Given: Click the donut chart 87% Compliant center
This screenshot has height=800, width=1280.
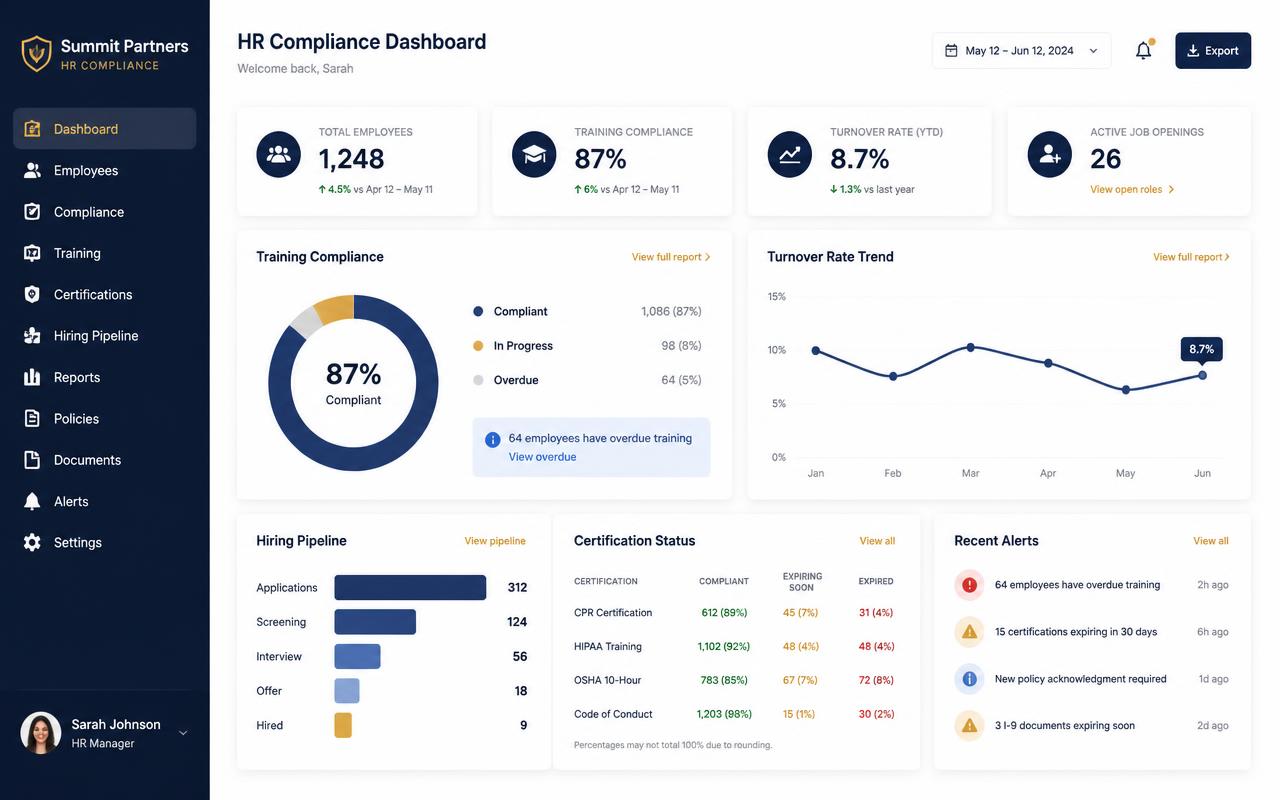Looking at the screenshot, I should [353, 383].
